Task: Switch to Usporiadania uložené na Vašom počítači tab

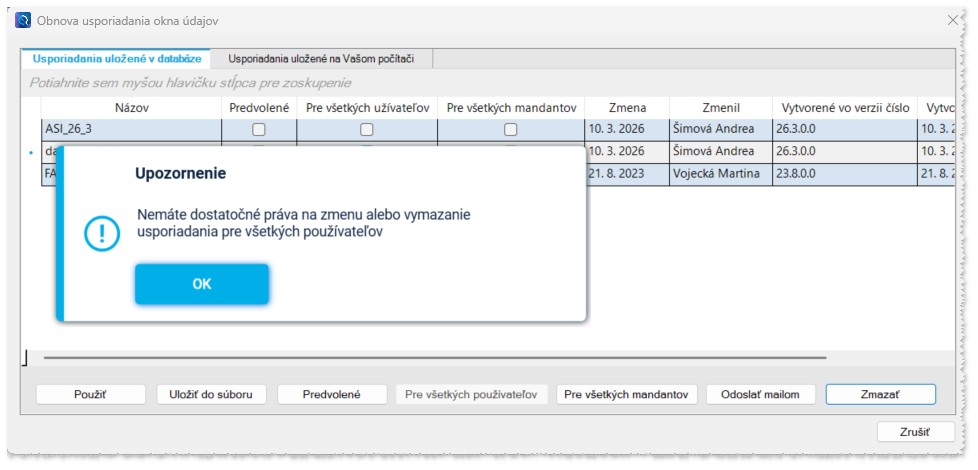Action: coord(323,59)
